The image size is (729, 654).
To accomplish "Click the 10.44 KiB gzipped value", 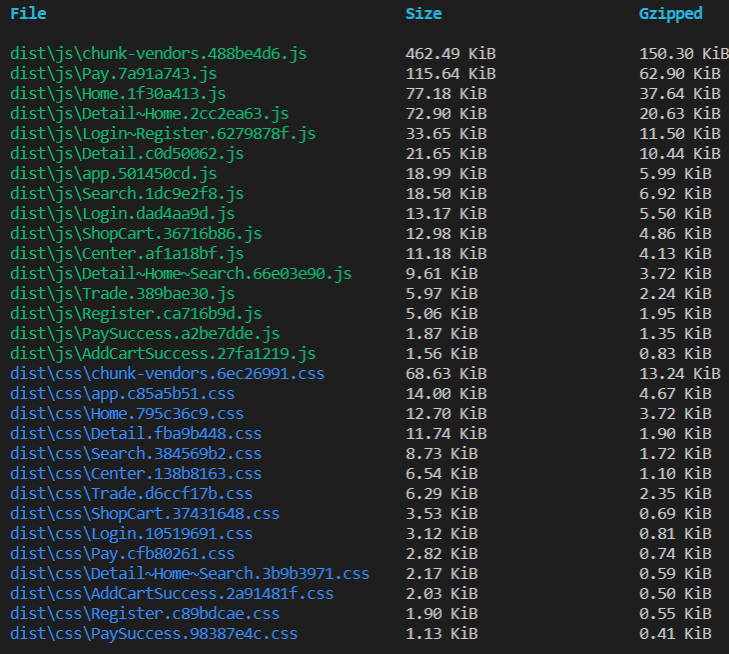I will tap(680, 153).
